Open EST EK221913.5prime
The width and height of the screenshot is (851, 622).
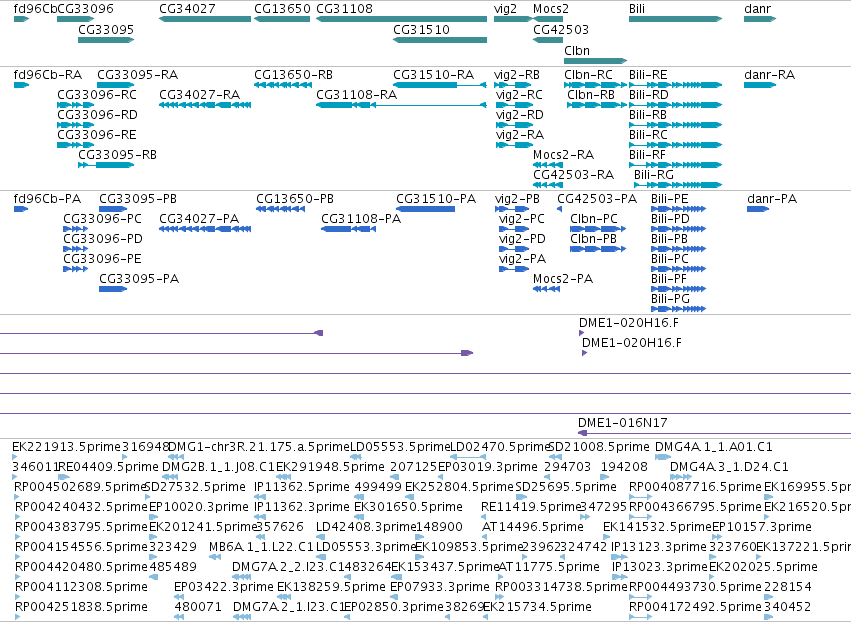coord(15,457)
